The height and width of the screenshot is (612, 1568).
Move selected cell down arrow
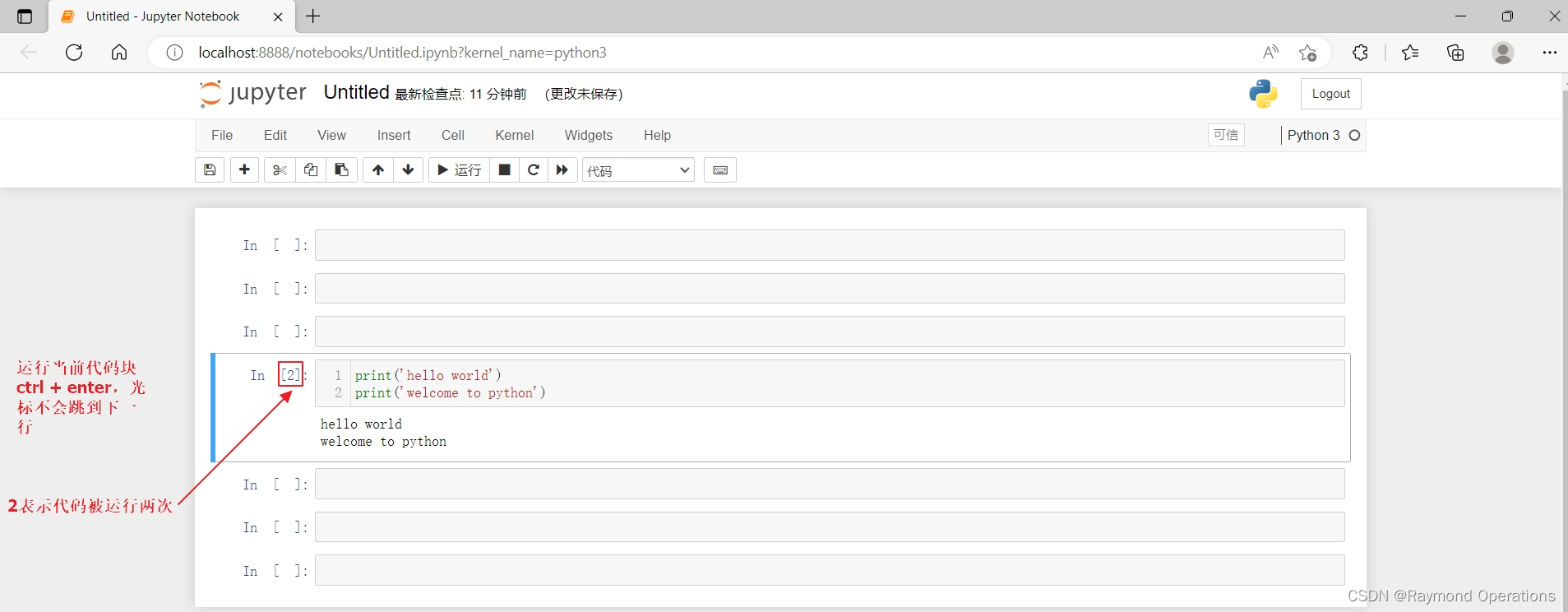409,170
